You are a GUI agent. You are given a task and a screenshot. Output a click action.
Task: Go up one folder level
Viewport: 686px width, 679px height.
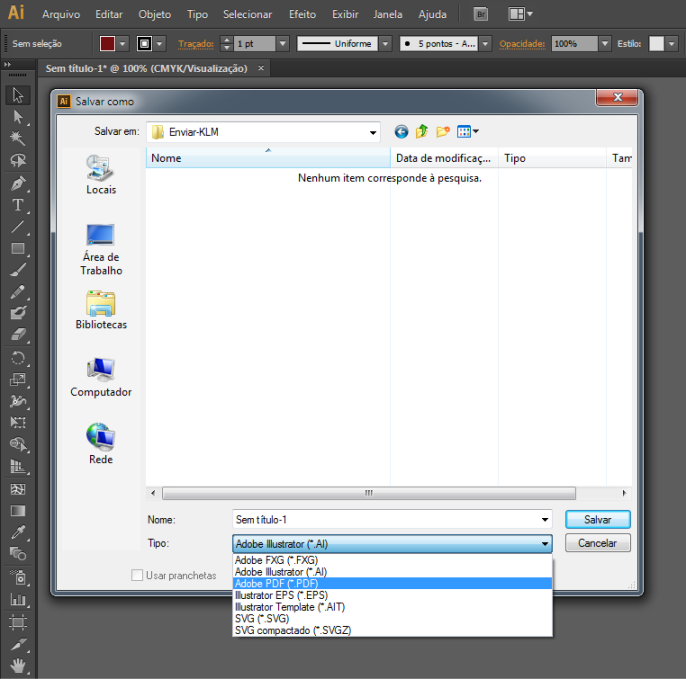[422, 131]
